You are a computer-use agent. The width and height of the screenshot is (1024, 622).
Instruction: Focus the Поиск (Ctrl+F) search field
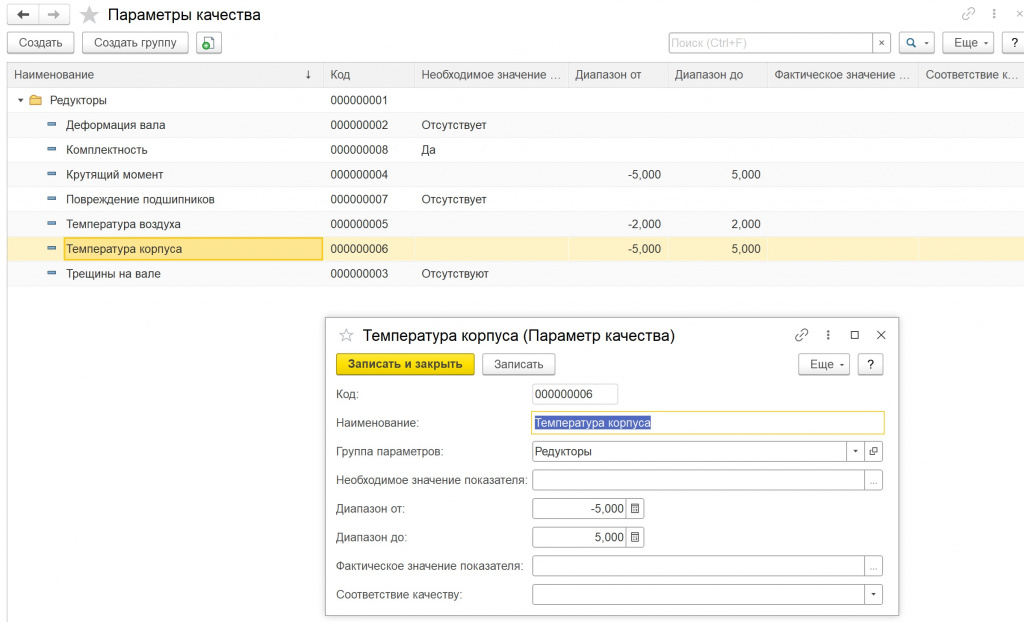(771, 43)
